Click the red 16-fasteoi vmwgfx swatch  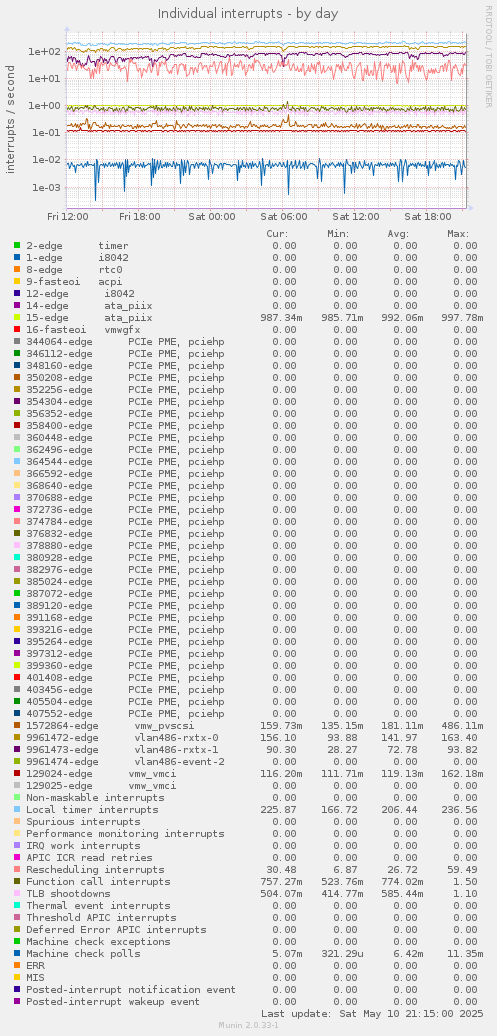pyautogui.click(x=17, y=329)
